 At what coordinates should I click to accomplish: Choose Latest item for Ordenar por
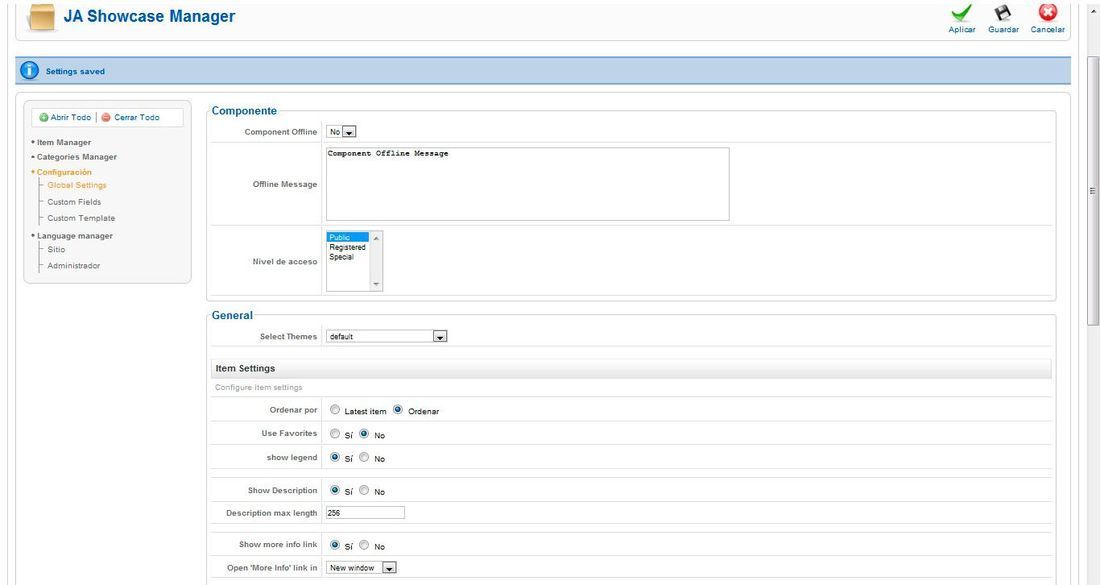335,410
